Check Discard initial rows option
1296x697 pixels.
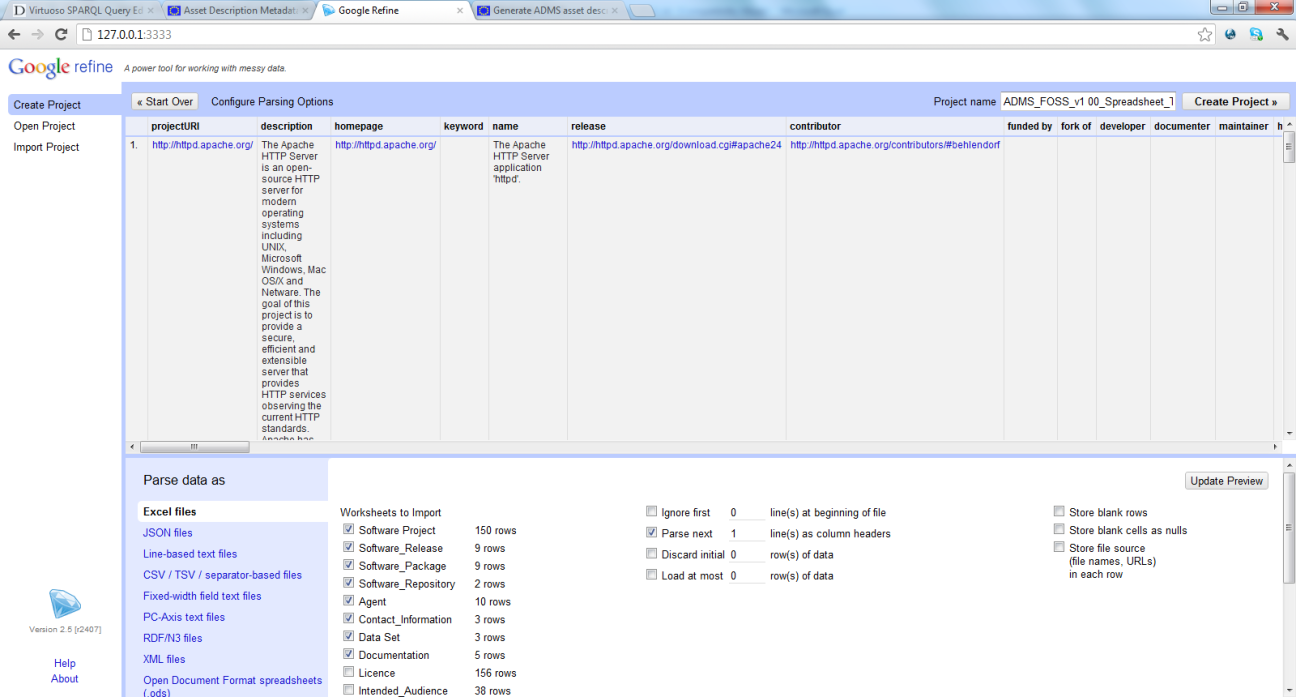(652, 554)
